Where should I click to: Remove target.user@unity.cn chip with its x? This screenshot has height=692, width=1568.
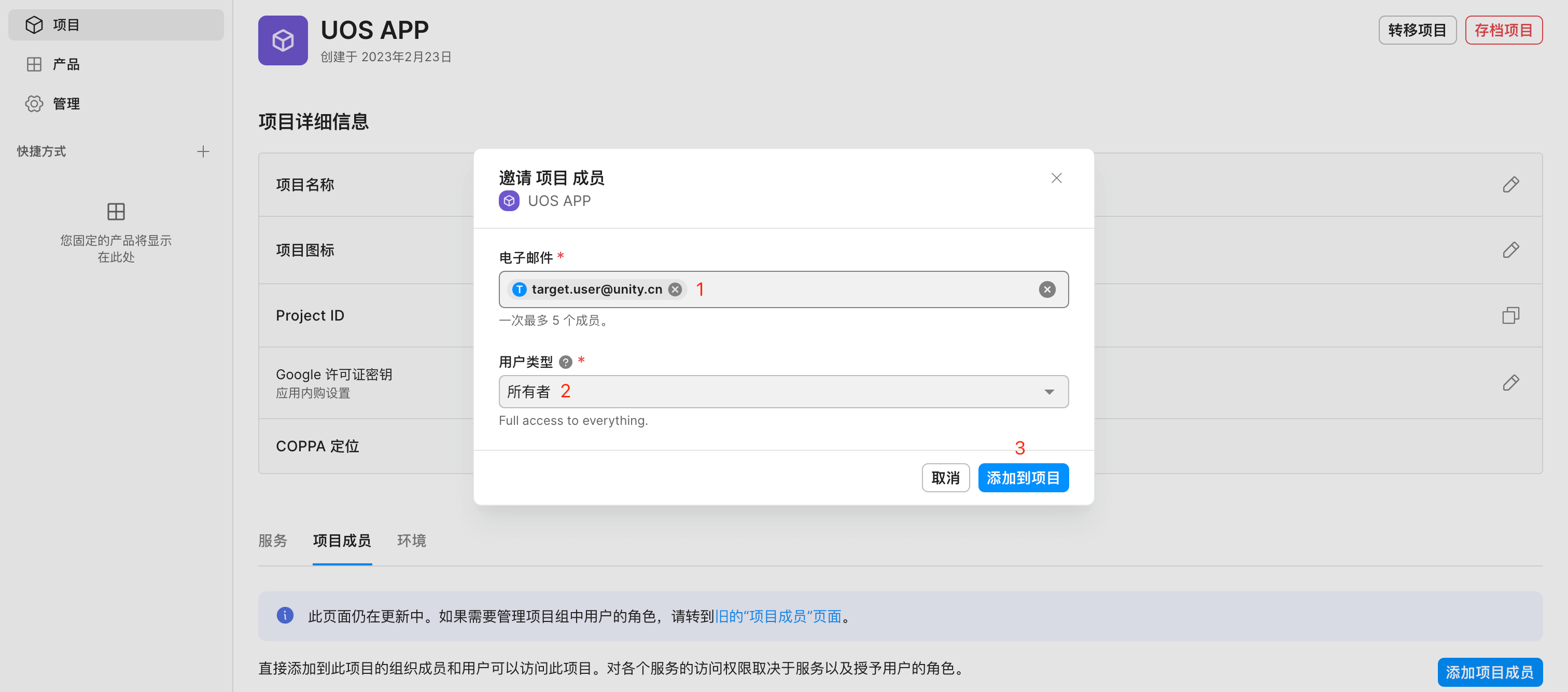(x=675, y=289)
